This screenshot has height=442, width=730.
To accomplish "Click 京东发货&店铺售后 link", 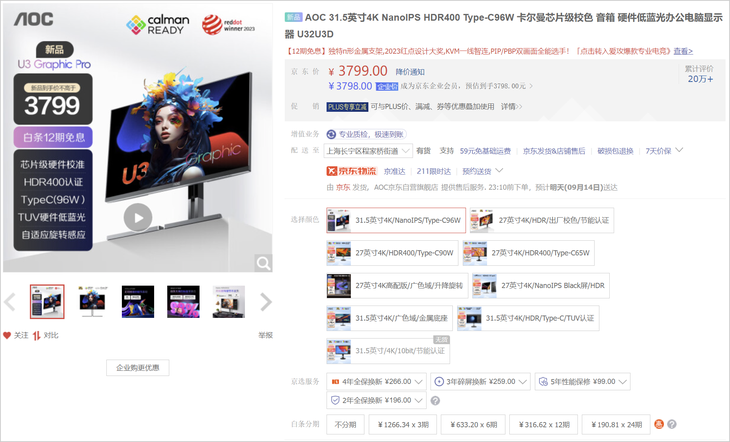I will coord(554,151).
